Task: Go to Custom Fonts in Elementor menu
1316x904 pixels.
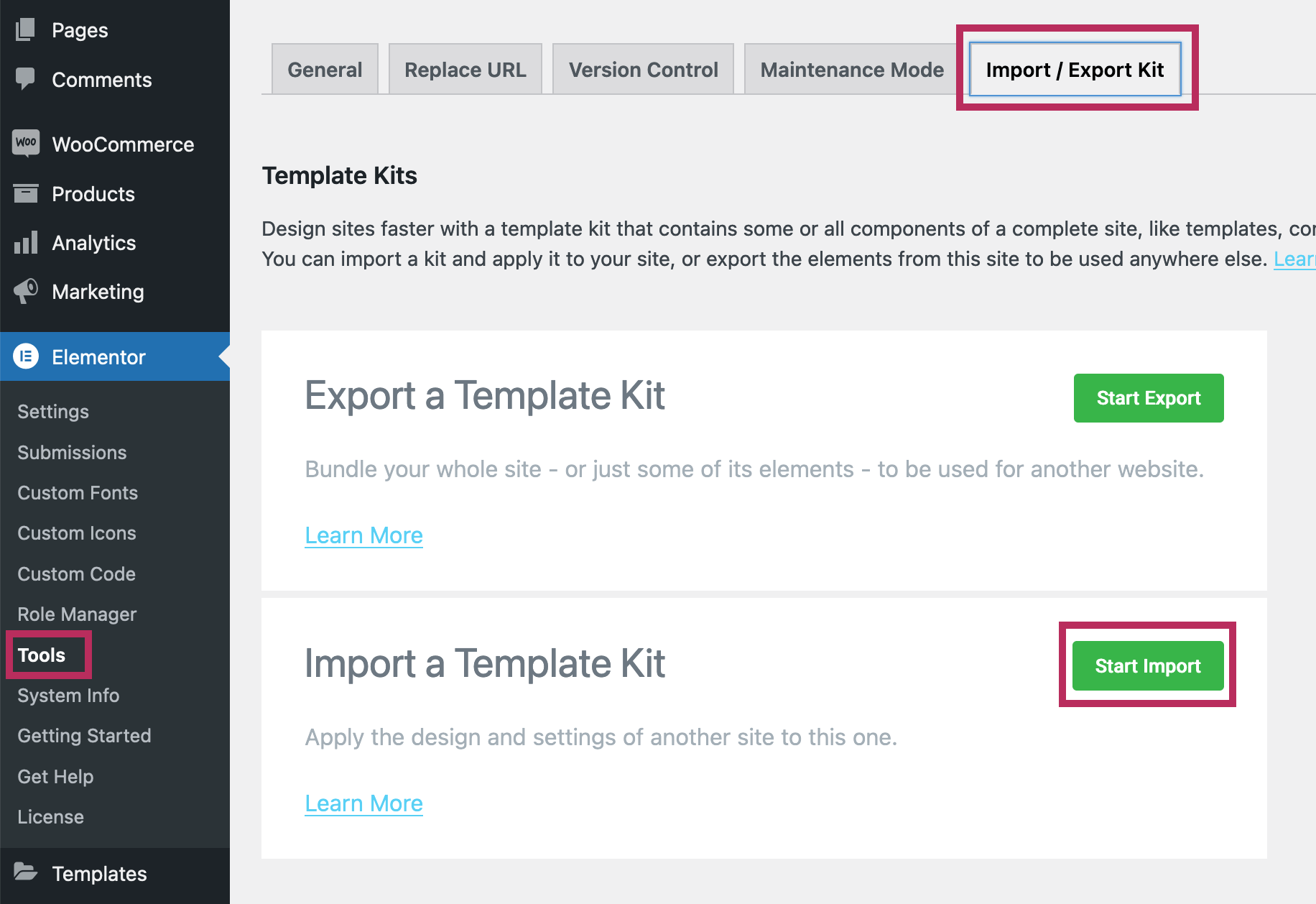Action: (x=78, y=493)
